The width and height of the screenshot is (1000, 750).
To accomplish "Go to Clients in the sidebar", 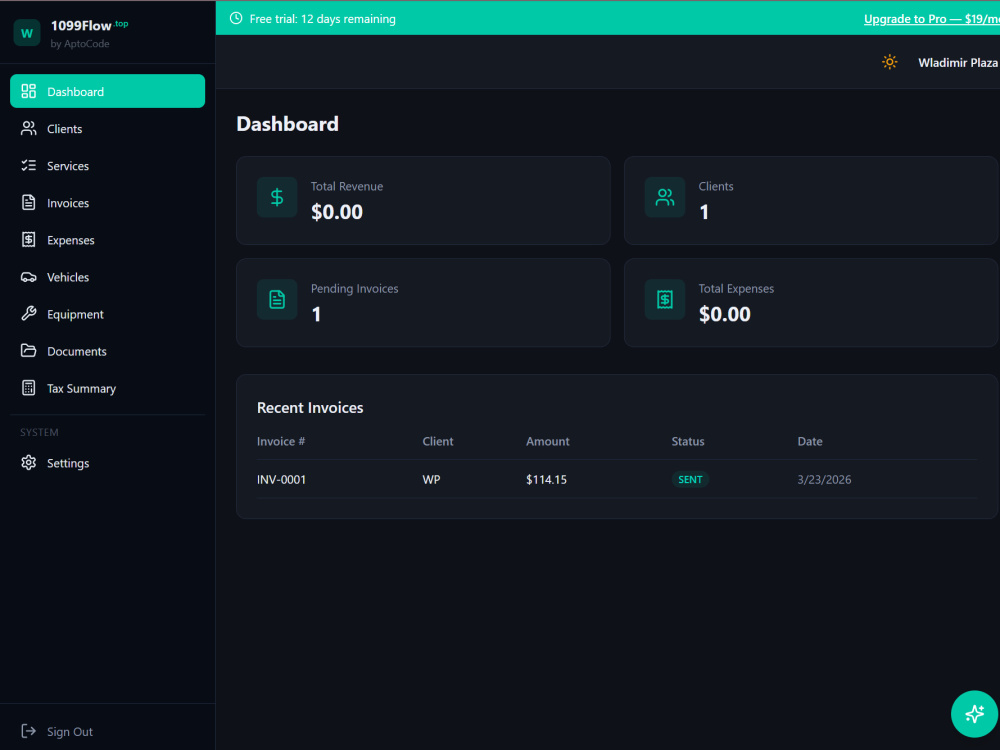I will tap(108, 128).
